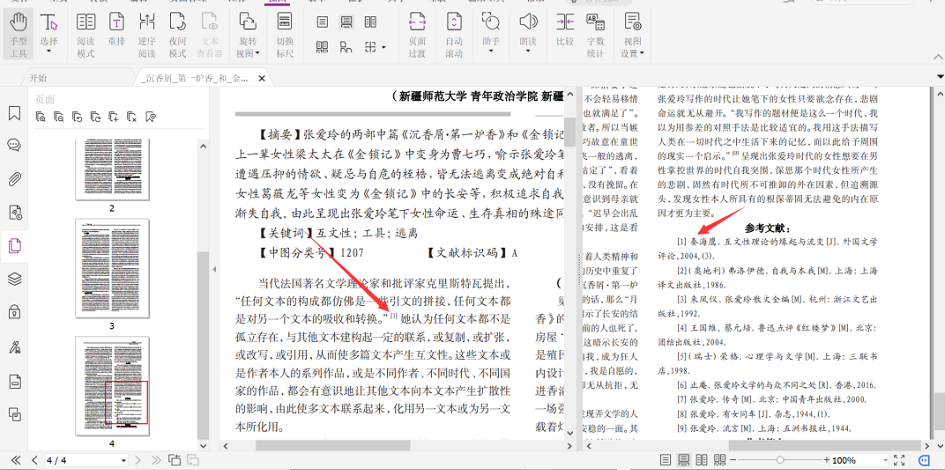This screenshot has height=470, width=945.
Task: Select facing pages view in ribbon
Action: point(371,22)
